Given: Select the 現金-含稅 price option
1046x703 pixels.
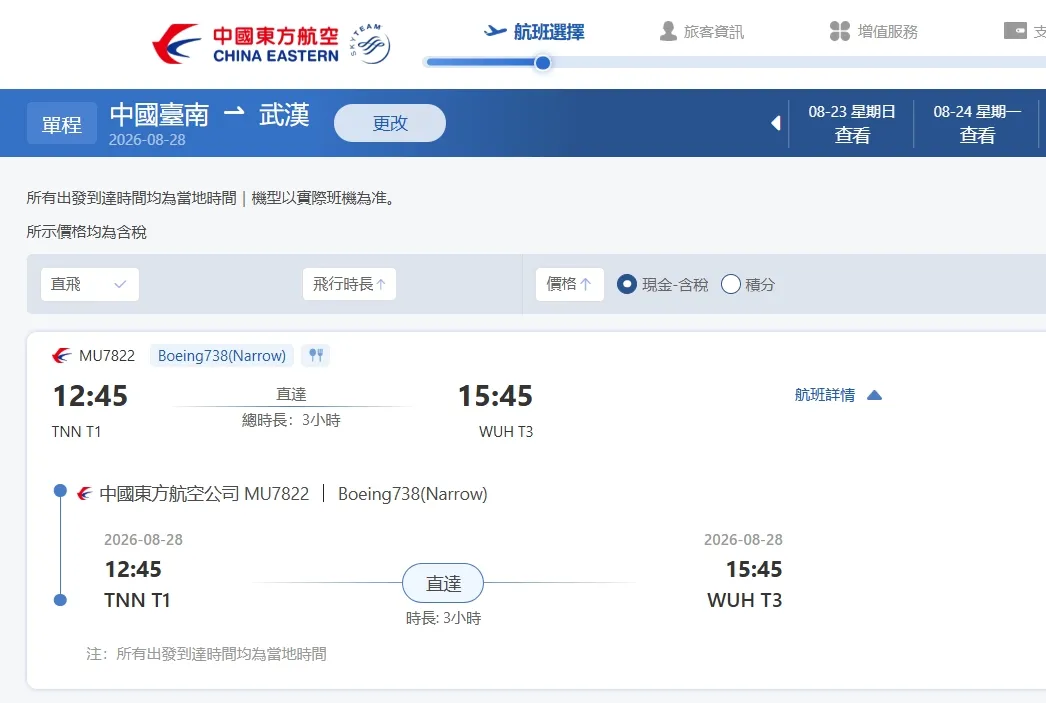Looking at the screenshot, I should pos(626,284).
